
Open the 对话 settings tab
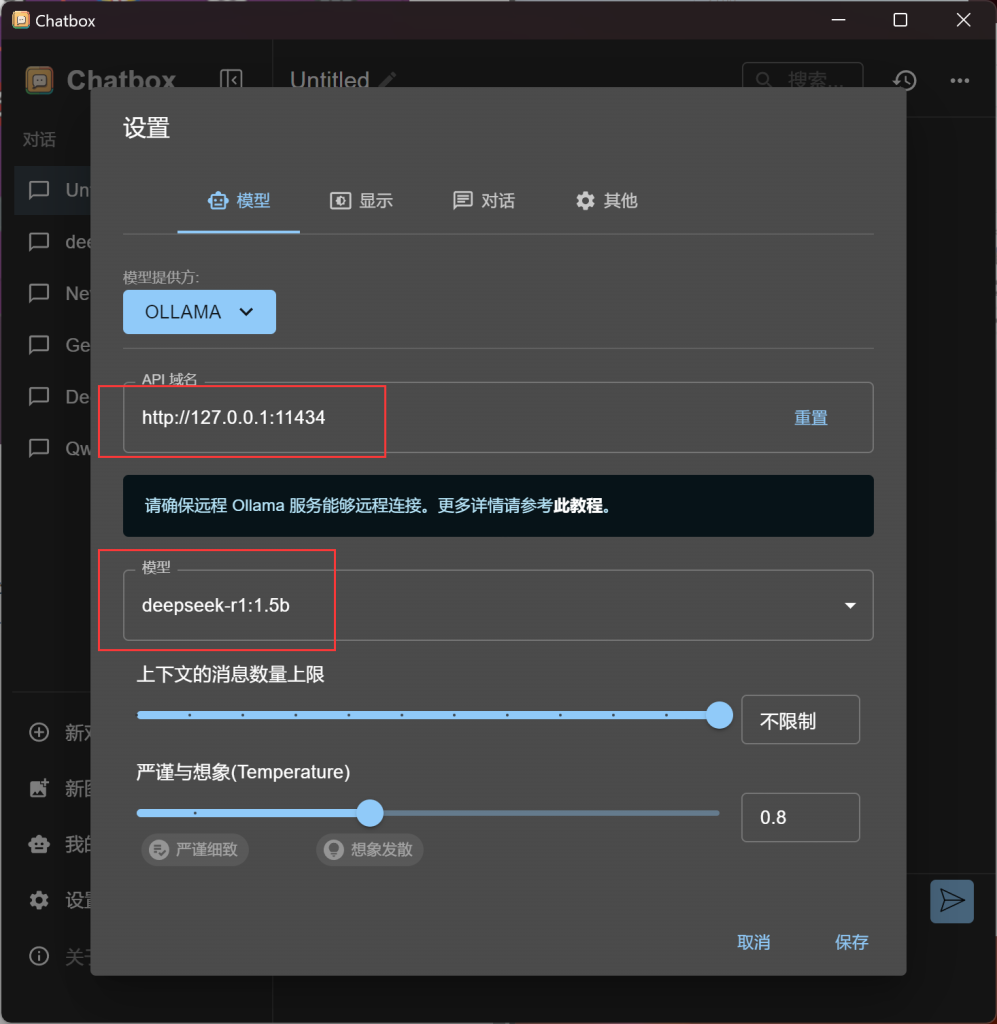pos(484,200)
